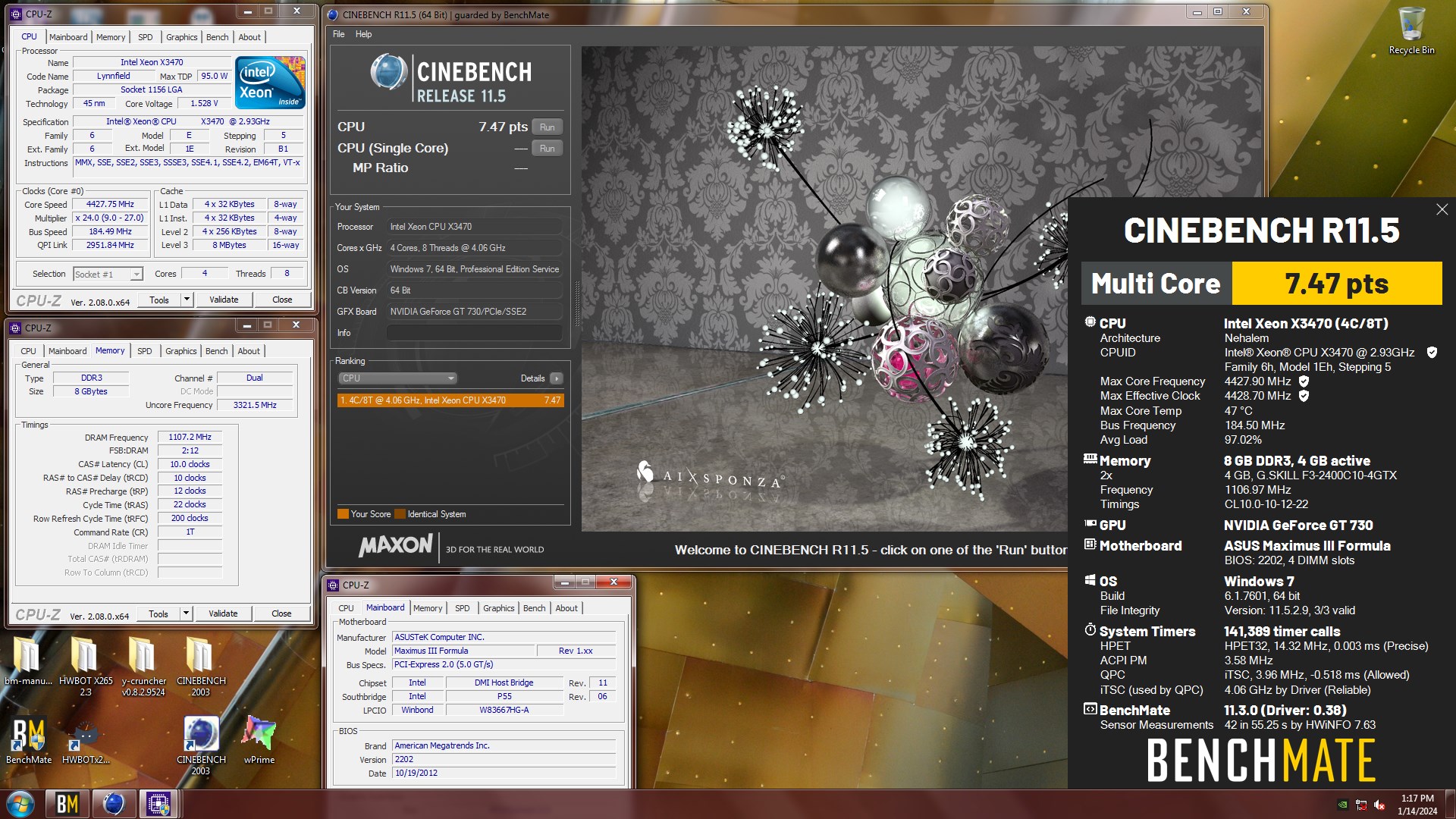Viewport: 1456px width, 819px height.
Task: Open the Help menu in Cinebench
Action: point(364,34)
